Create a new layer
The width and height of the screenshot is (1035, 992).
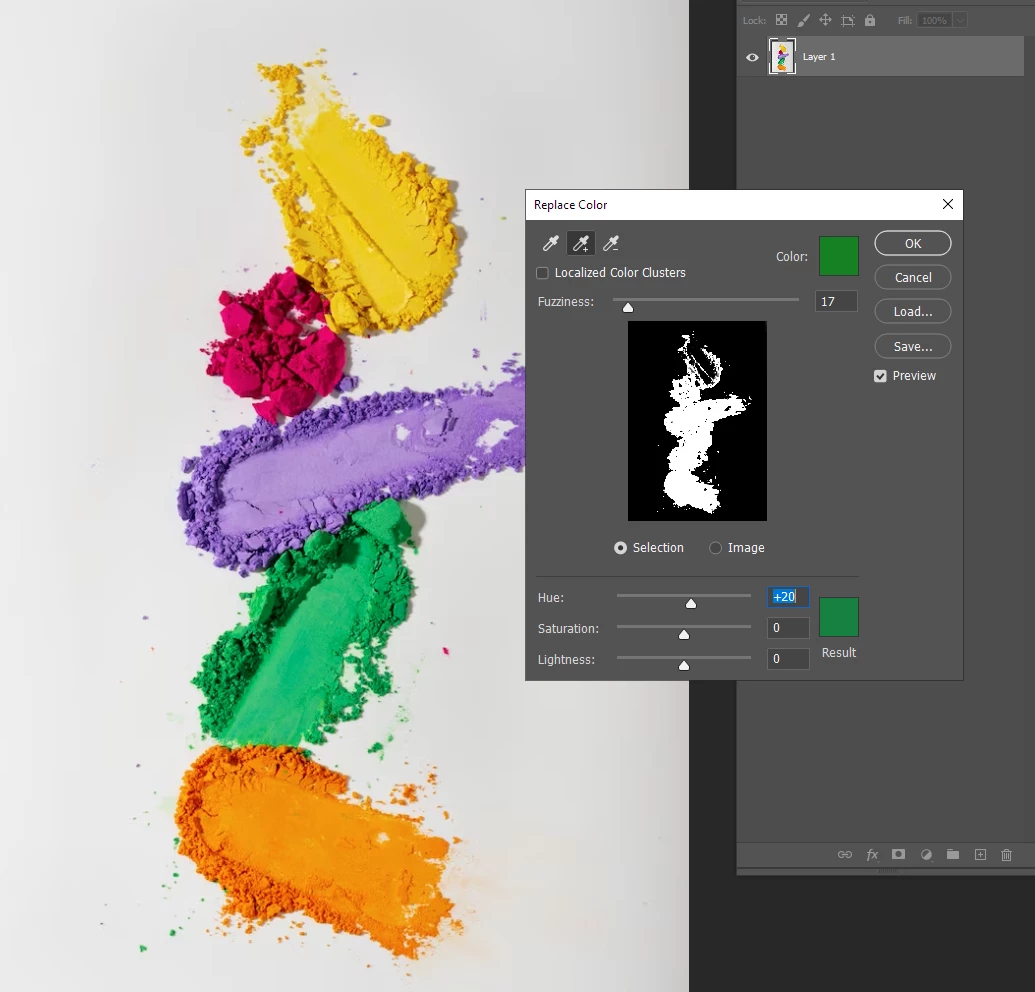pyautogui.click(x=980, y=854)
